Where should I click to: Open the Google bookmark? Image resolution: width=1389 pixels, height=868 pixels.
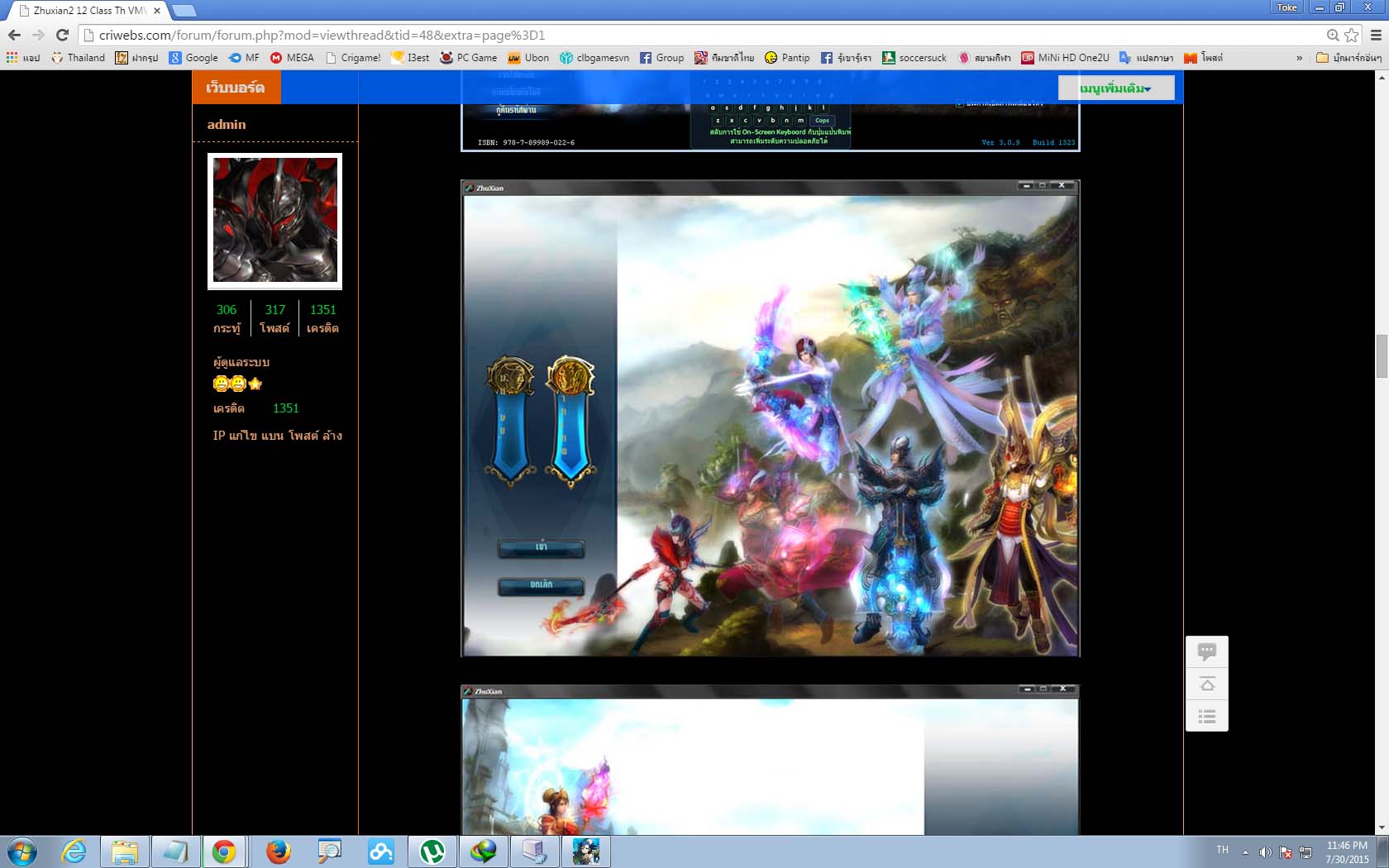pos(193,58)
